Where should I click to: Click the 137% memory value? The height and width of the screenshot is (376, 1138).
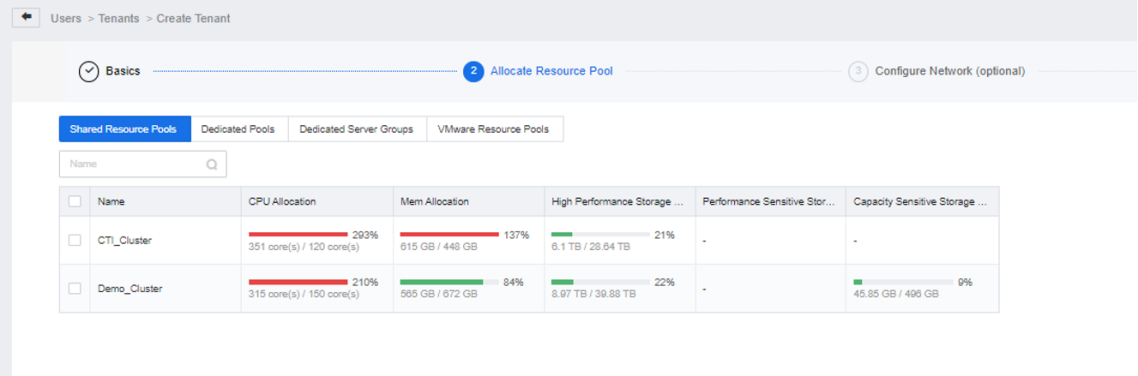[x=517, y=235]
